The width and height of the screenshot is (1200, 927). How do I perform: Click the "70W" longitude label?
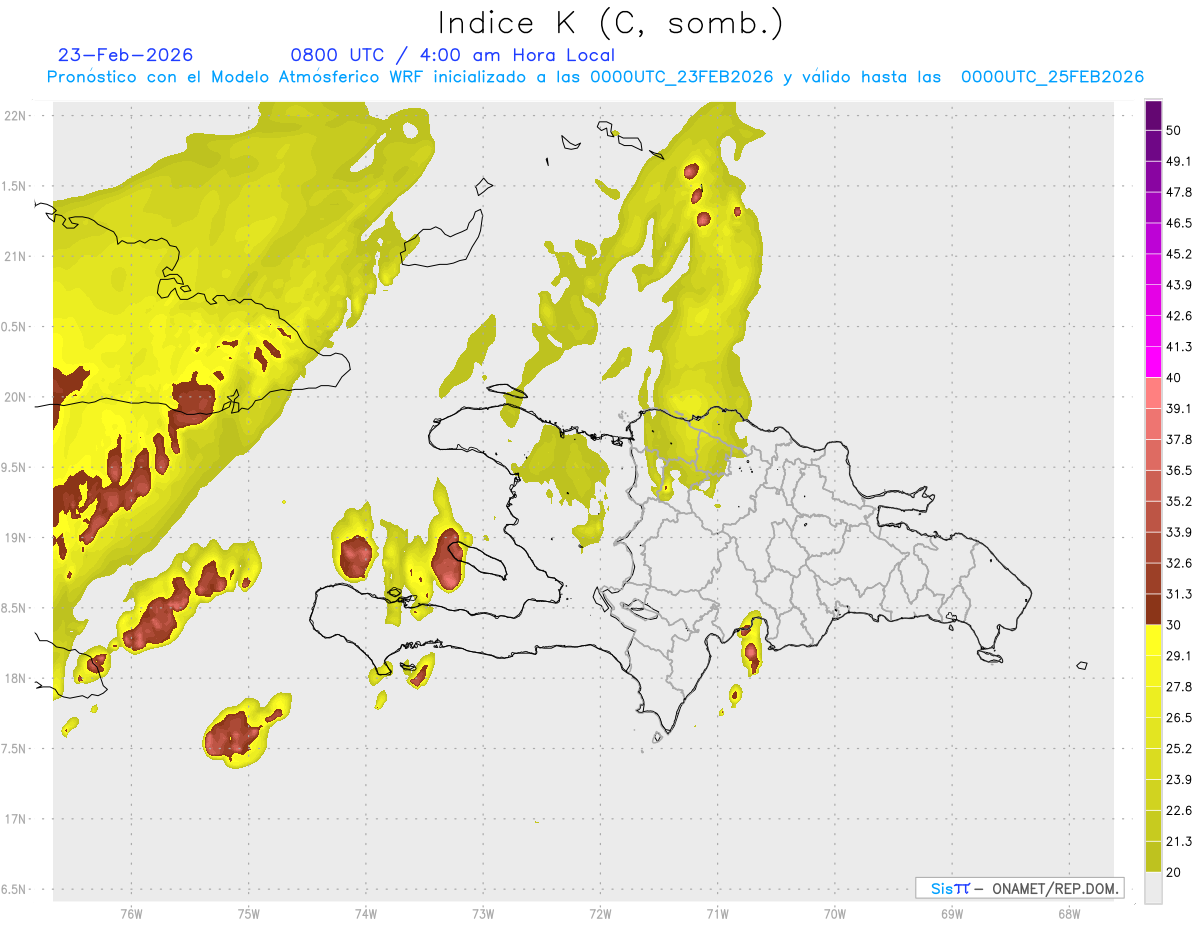point(834,913)
